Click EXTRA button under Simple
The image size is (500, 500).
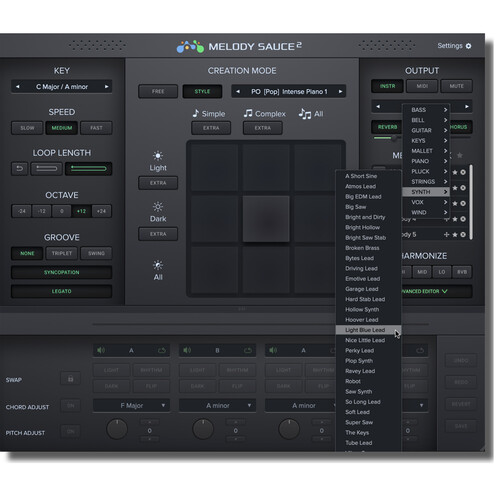pyautogui.click(x=211, y=128)
